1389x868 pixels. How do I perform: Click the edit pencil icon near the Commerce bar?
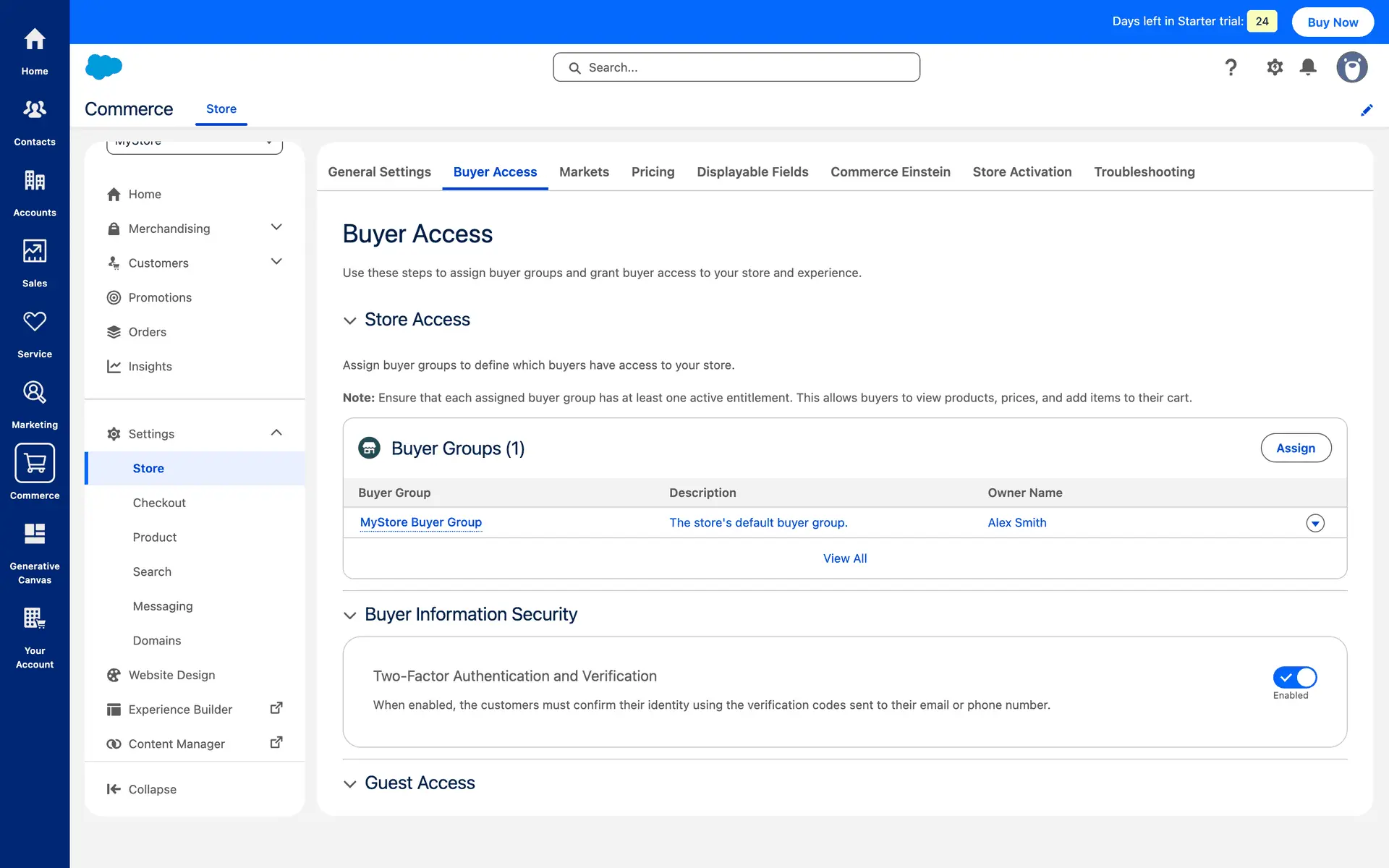pyautogui.click(x=1367, y=110)
